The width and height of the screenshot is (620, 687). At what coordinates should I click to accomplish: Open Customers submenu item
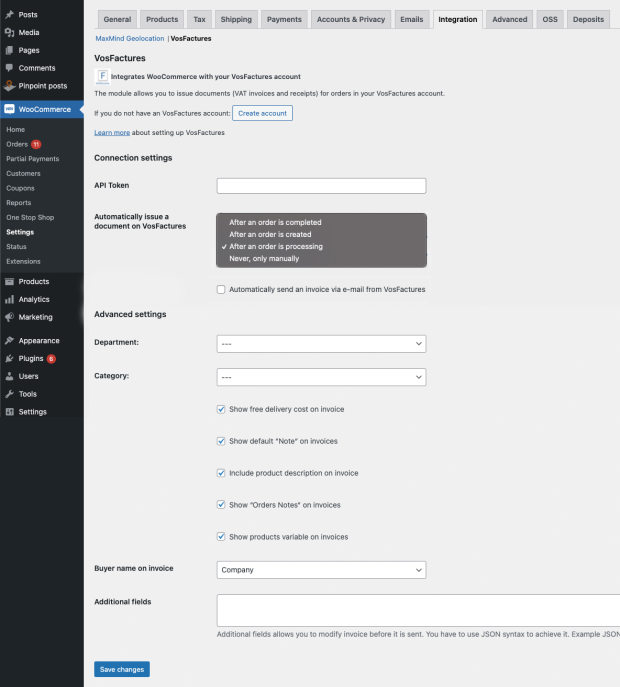point(23,174)
